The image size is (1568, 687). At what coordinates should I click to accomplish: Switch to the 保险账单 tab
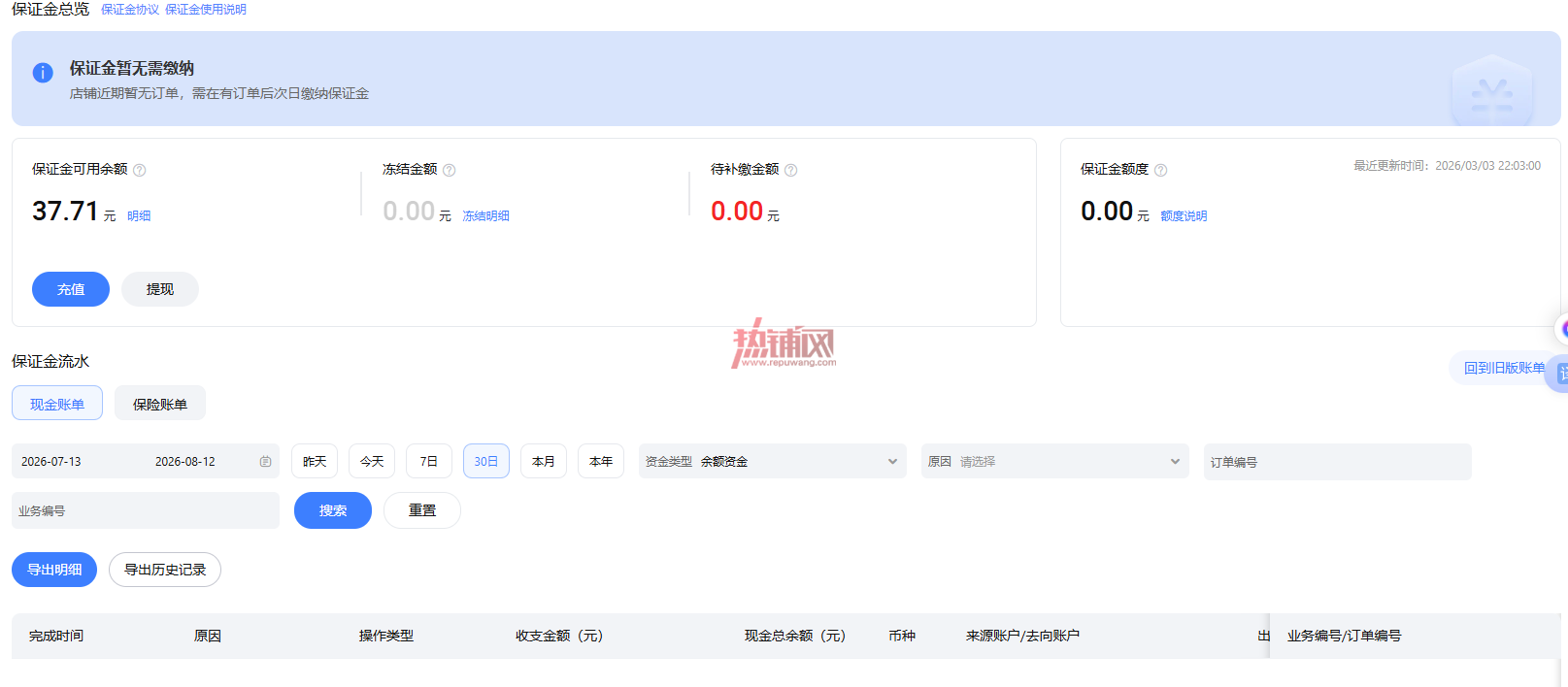coord(160,403)
